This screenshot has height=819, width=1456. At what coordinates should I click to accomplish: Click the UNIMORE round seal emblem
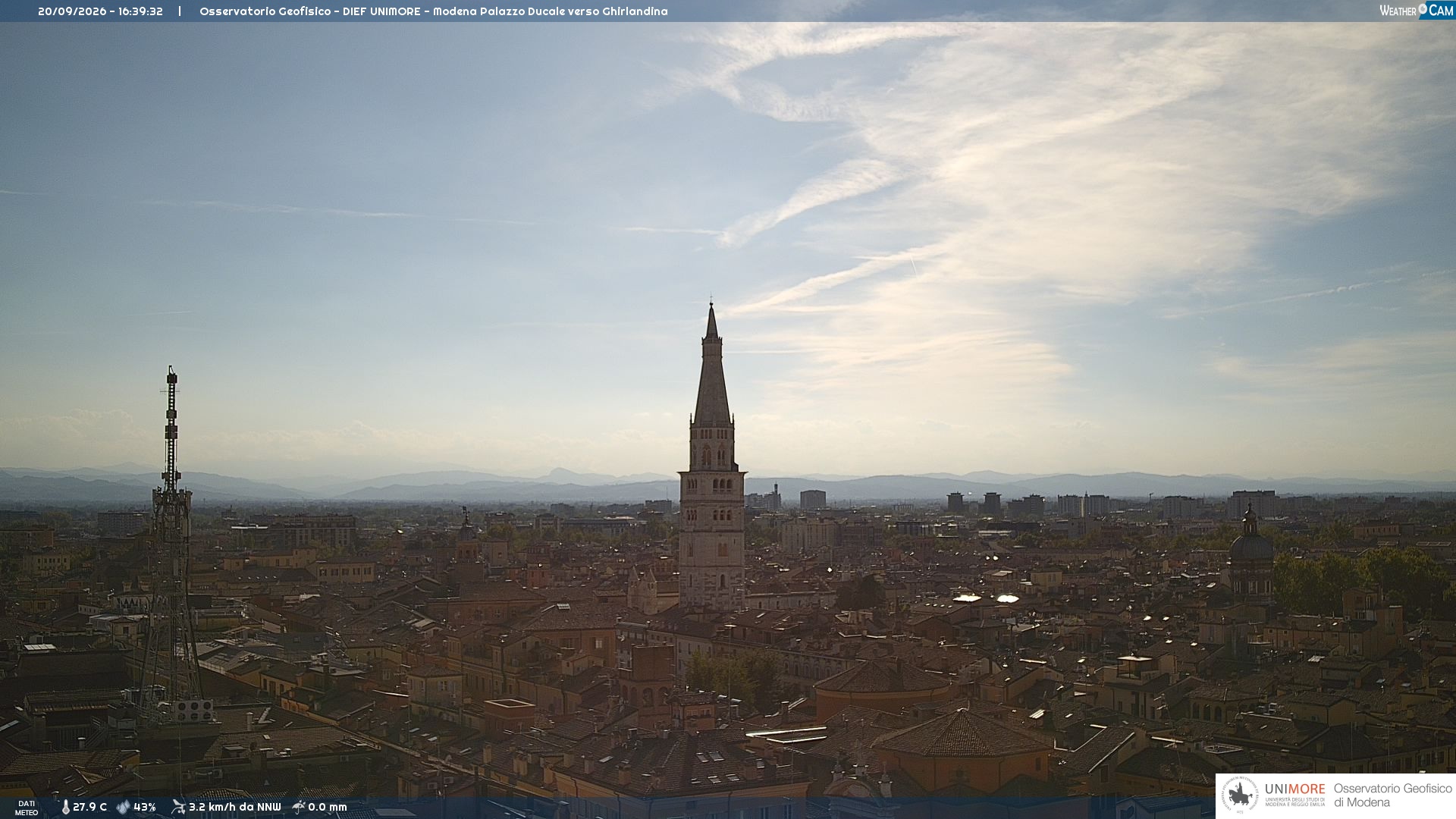click(x=1240, y=795)
